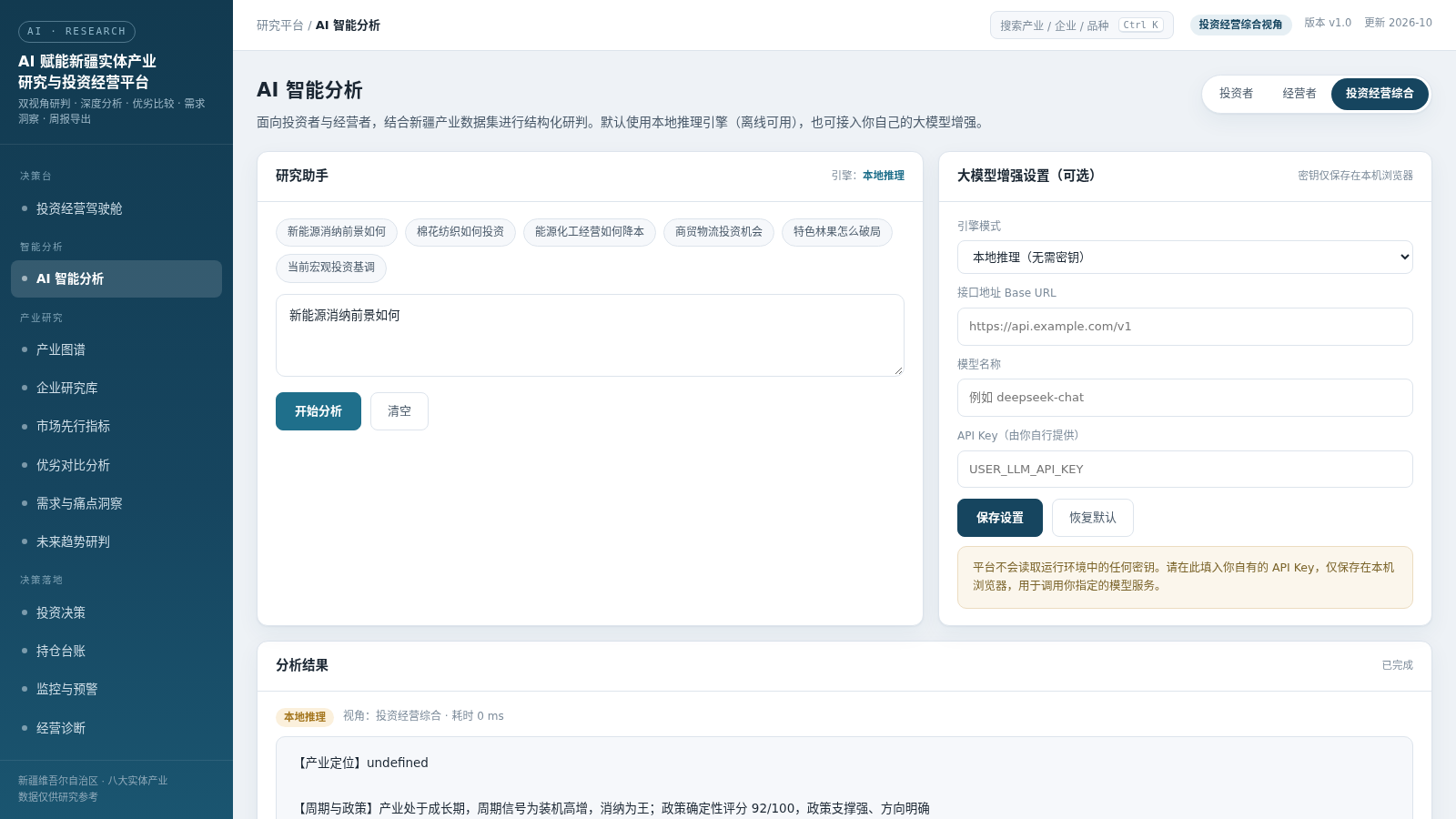The height and width of the screenshot is (819, 1456).
Task: Click the 已完成 status text
Action: coord(1397,665)
